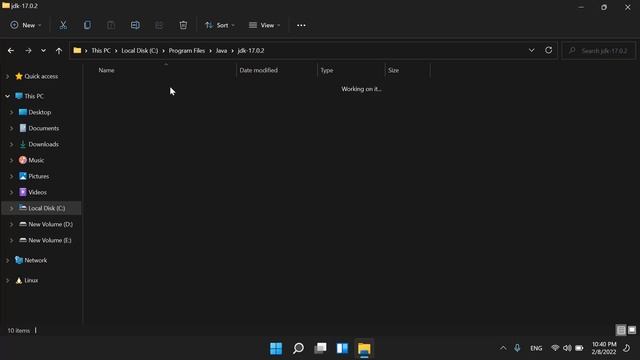Go forward with the right arrow
640x360 pixels.
coord(28,51)
